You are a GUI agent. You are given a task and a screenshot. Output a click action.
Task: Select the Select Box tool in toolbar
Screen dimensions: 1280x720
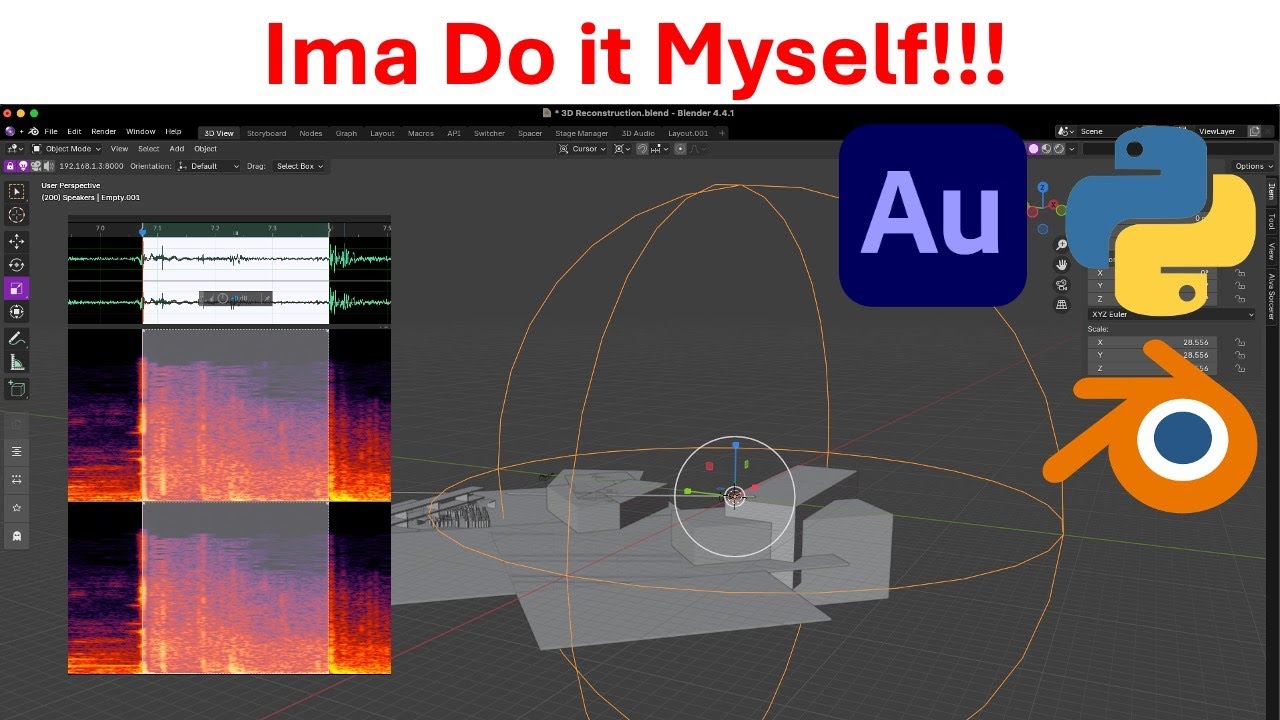pyautogui.click(x=17, y=191)
